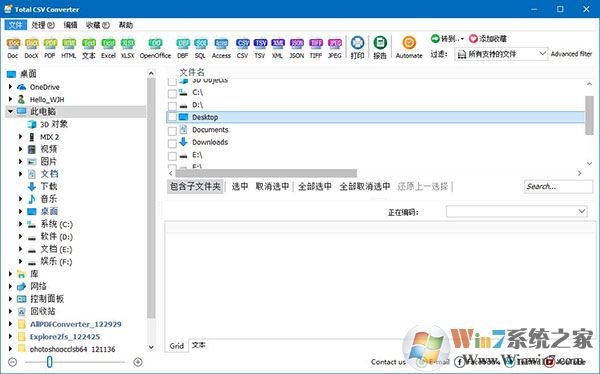The width and height of the screenshot is (600, 374).
Task: Enable the Desktop folder checkbox
Action: pyautogui.click(x=172, y=117)
